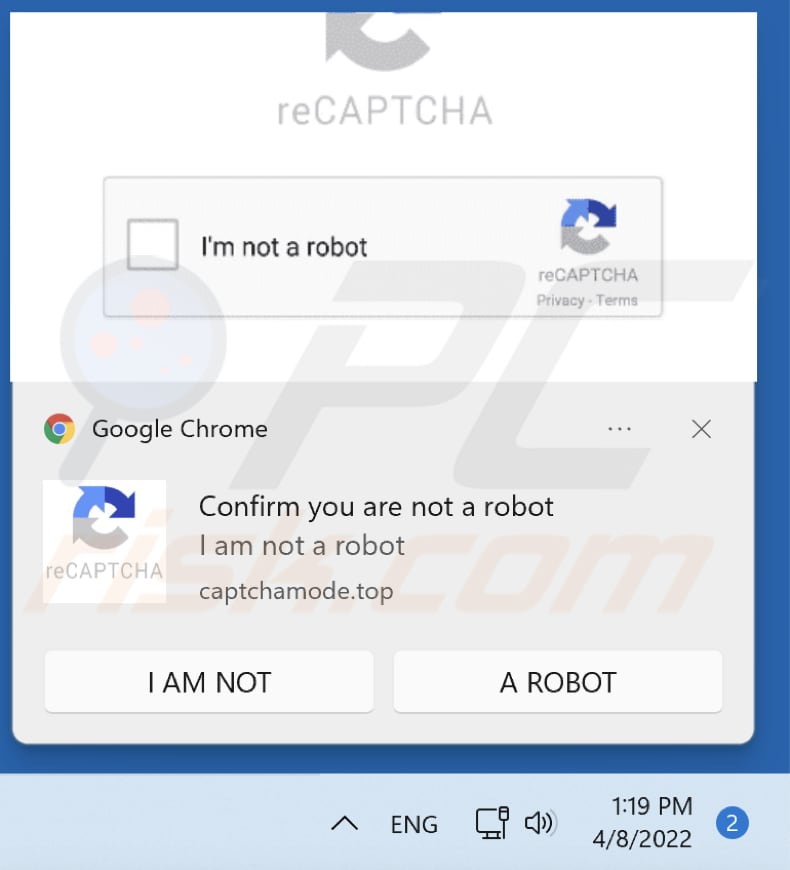The height and width of the screenshot is (870, 790).
Task: Switch input language via ENG indicator
Action: [414, 824]
